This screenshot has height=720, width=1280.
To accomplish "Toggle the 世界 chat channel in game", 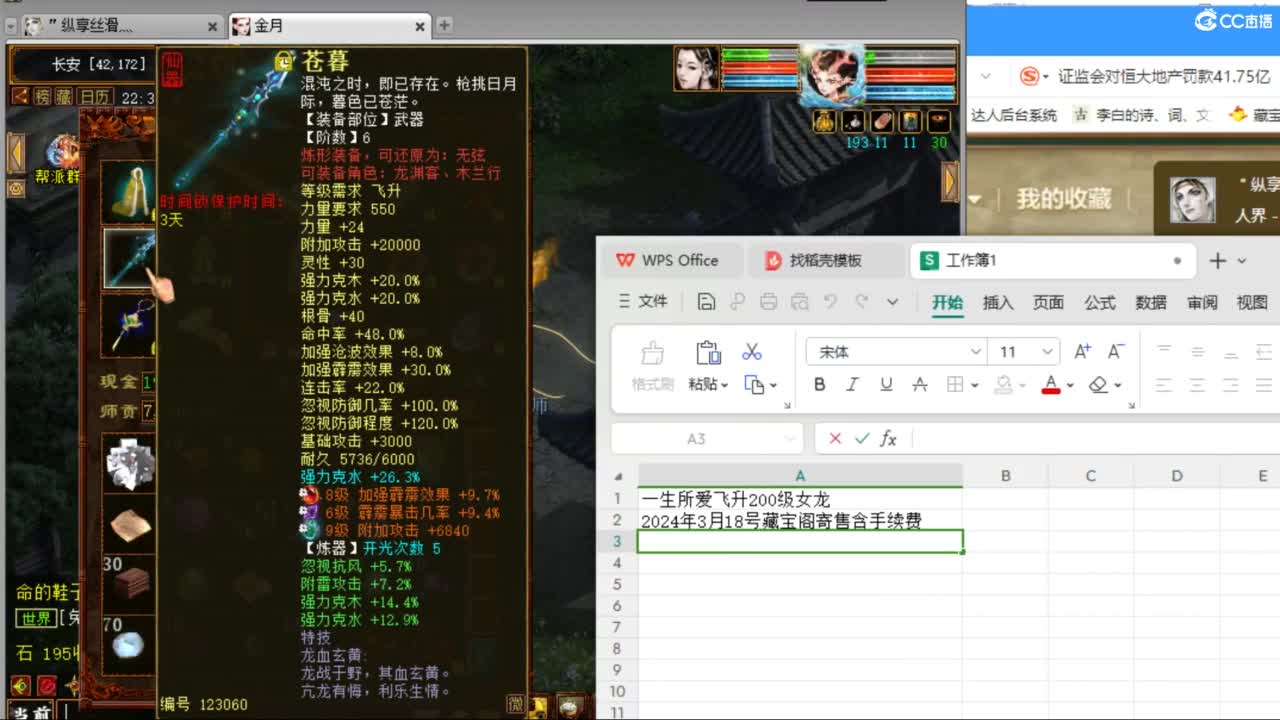I will [x=37, y=619].
